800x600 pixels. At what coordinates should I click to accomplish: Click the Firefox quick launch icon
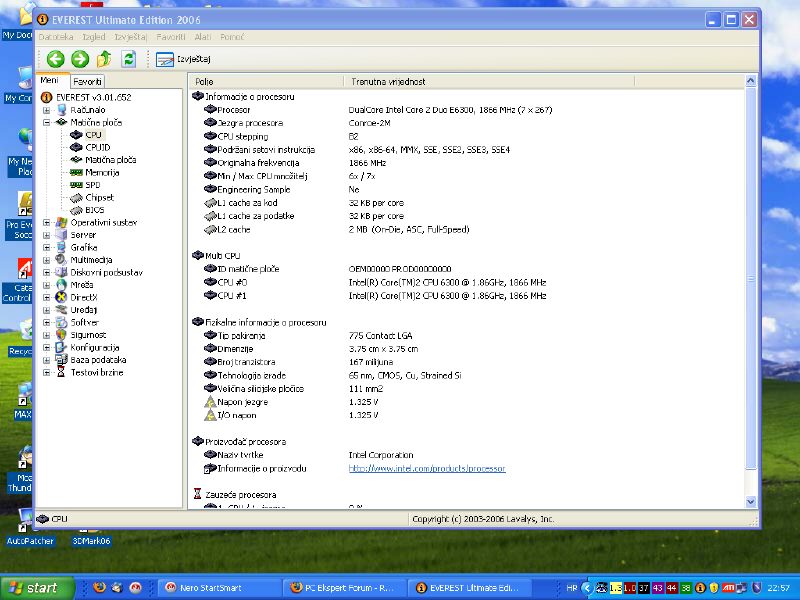99,588
